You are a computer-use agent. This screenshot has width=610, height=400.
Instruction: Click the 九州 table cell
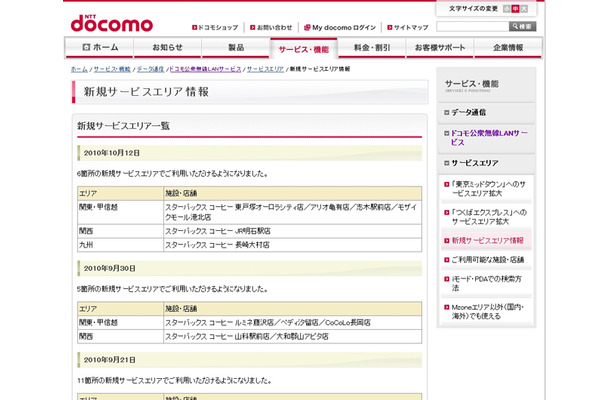click(x=120, y=245)
